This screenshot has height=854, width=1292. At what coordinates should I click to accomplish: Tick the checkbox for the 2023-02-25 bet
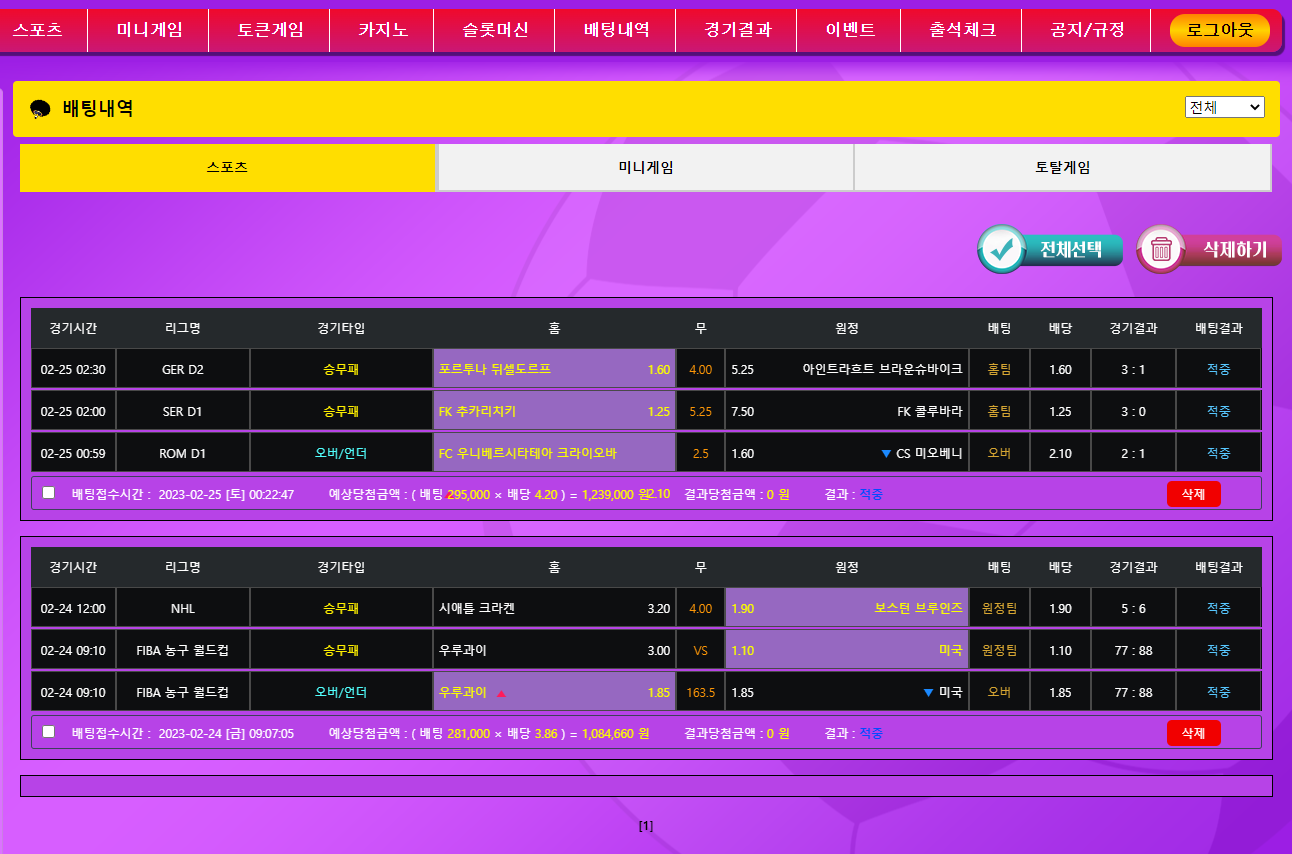click(49, 493)
